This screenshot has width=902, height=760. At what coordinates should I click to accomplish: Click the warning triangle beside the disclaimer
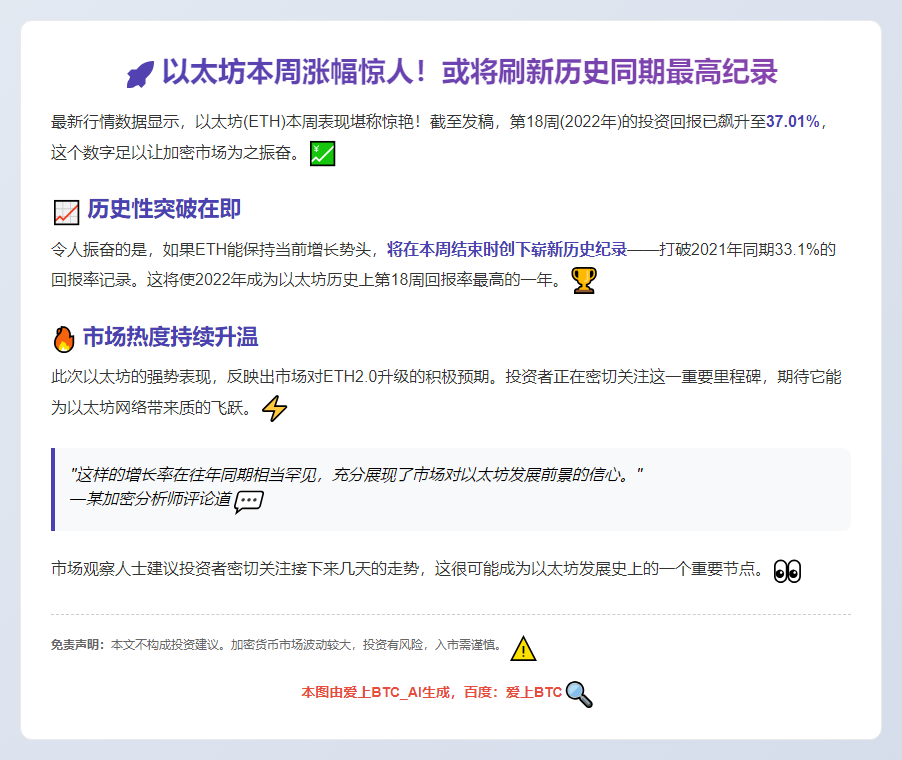tap(521, 649)
